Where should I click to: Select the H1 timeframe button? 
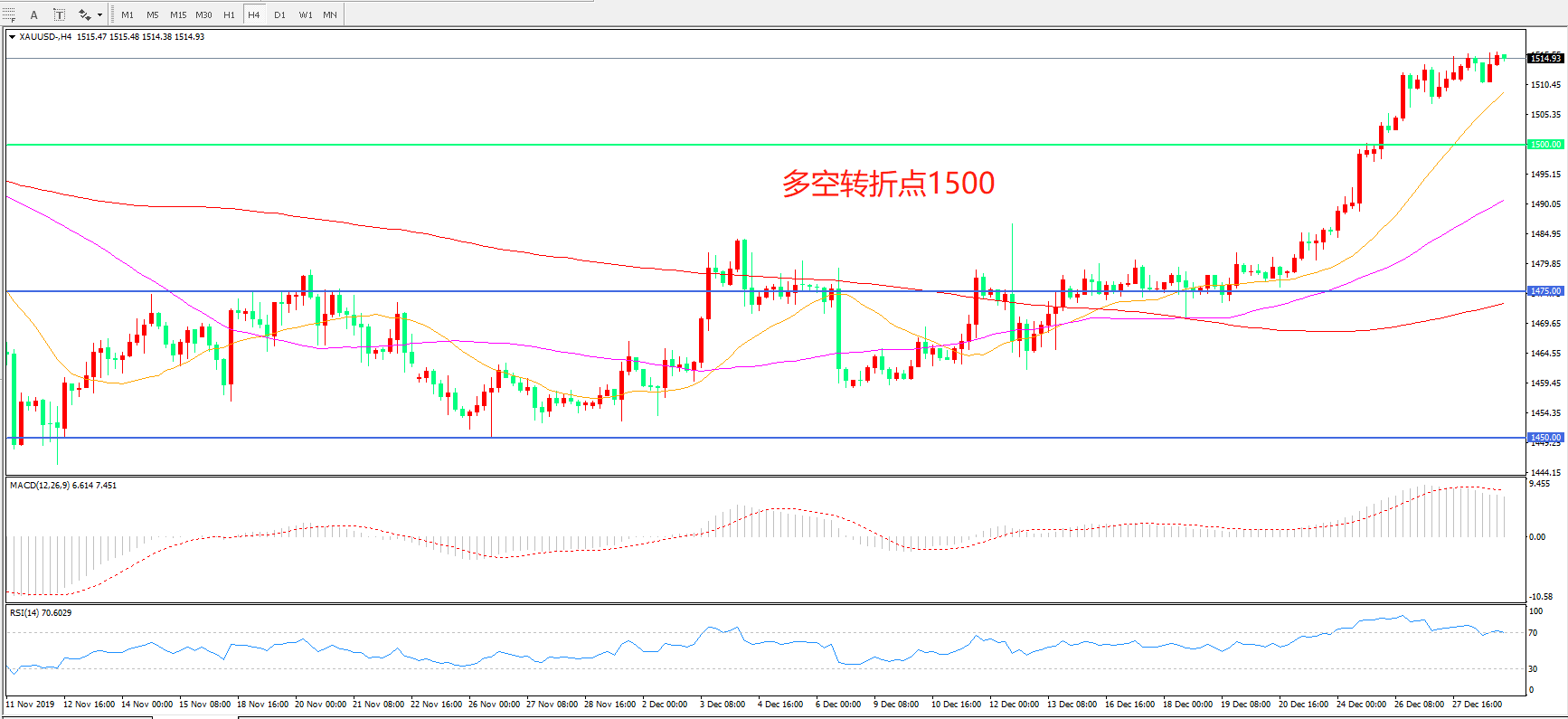pos(229,14)
